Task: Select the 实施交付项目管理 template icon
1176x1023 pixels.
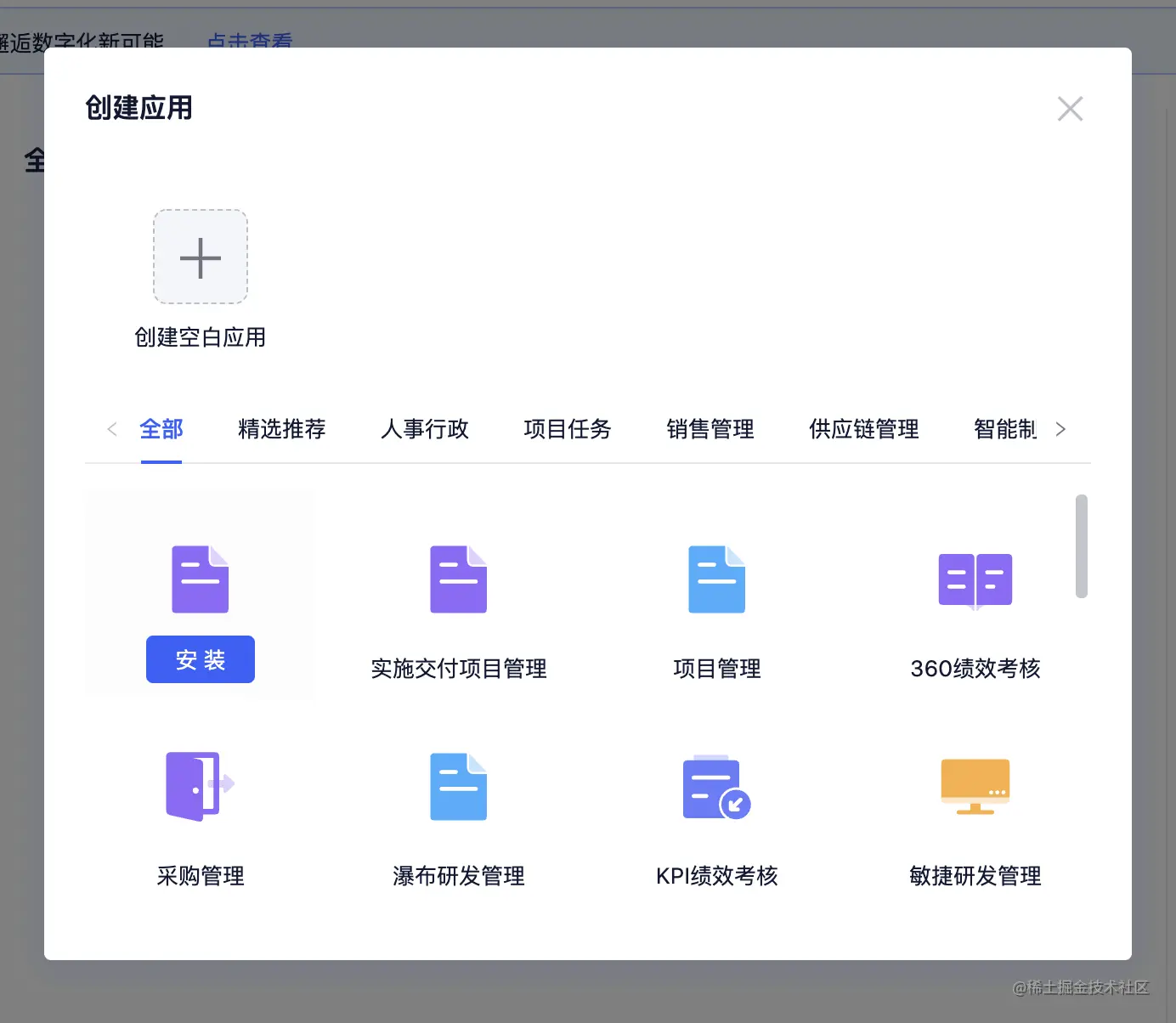Action: click(x=459, y=579)
